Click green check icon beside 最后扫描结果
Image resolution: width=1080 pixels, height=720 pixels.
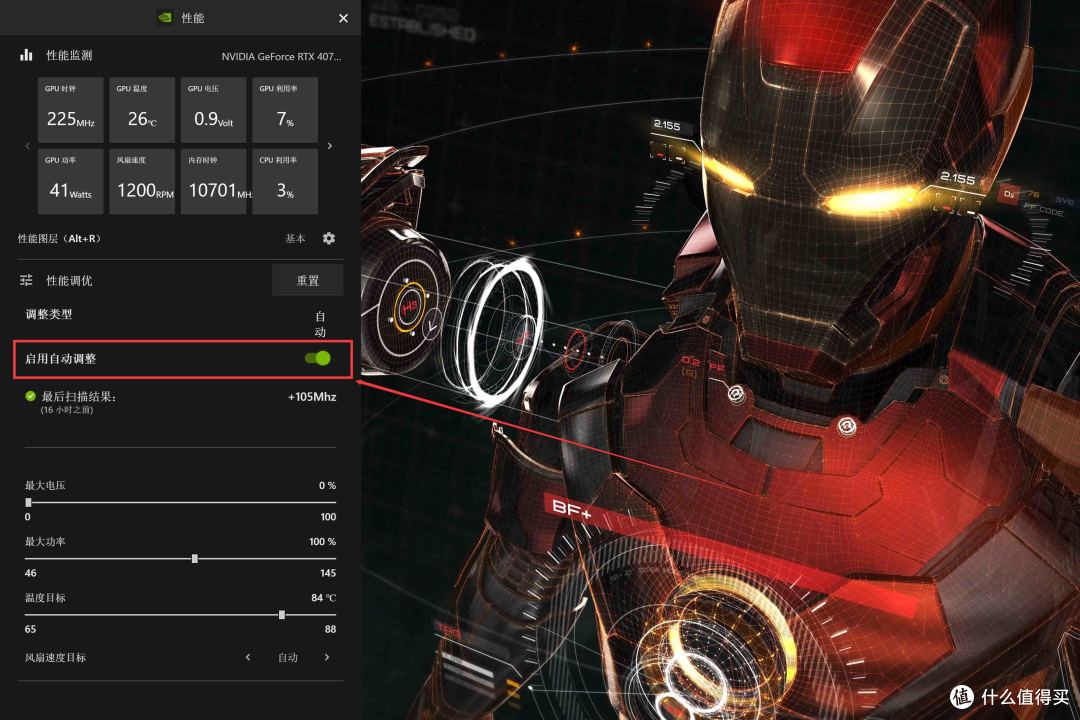tap(30, 396)
